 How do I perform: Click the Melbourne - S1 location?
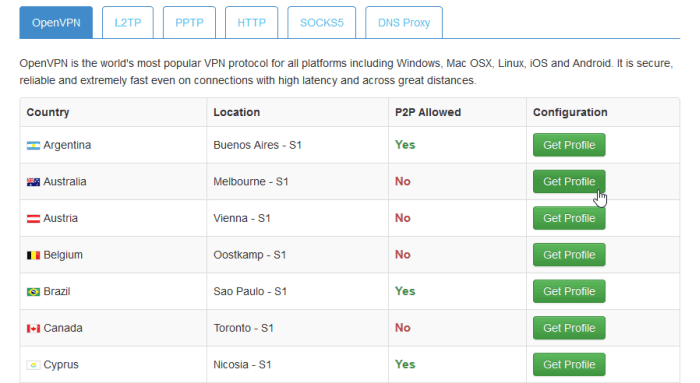[251, 182]
